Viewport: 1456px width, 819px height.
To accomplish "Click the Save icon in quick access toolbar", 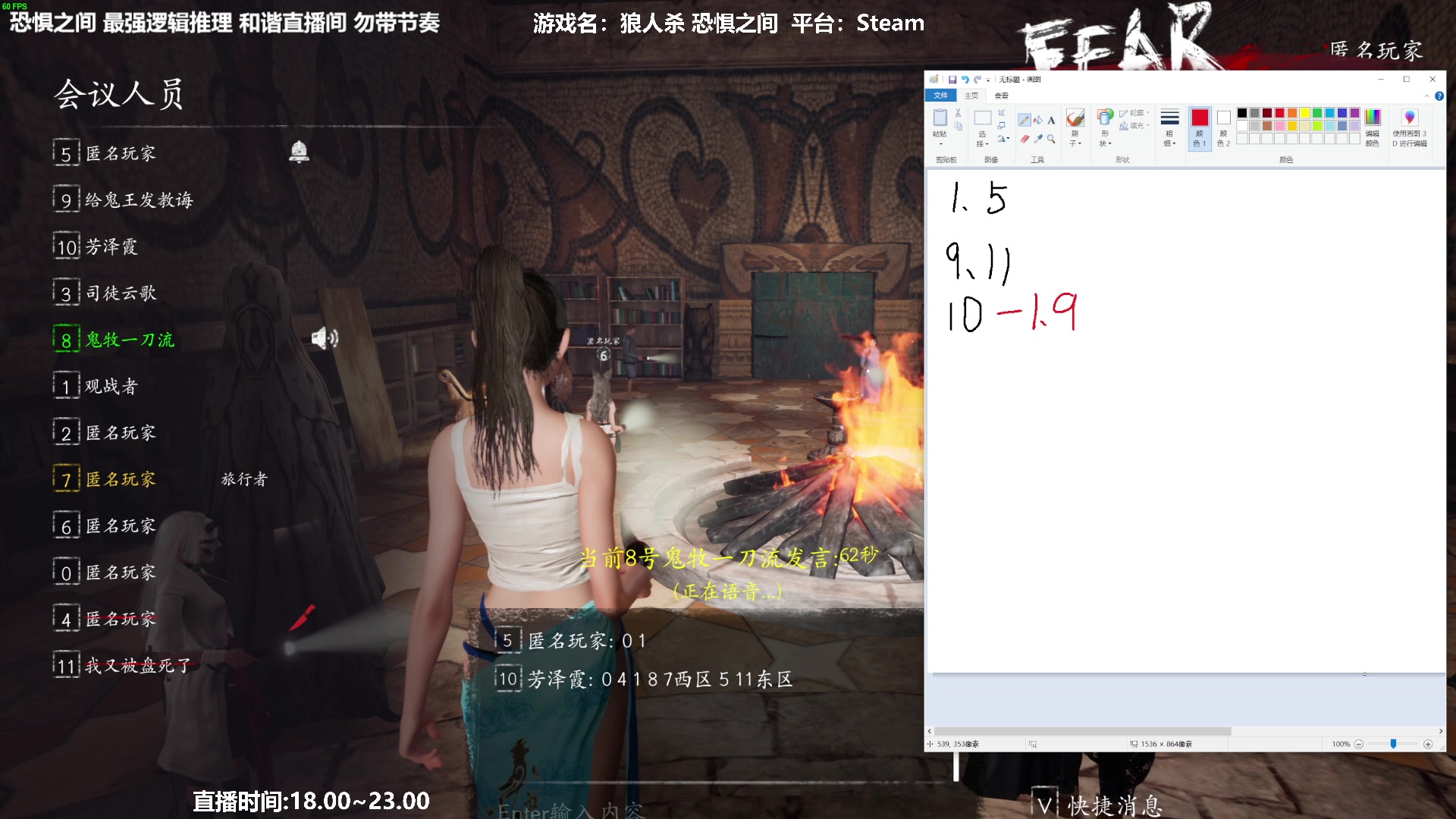I will point(952,80).
